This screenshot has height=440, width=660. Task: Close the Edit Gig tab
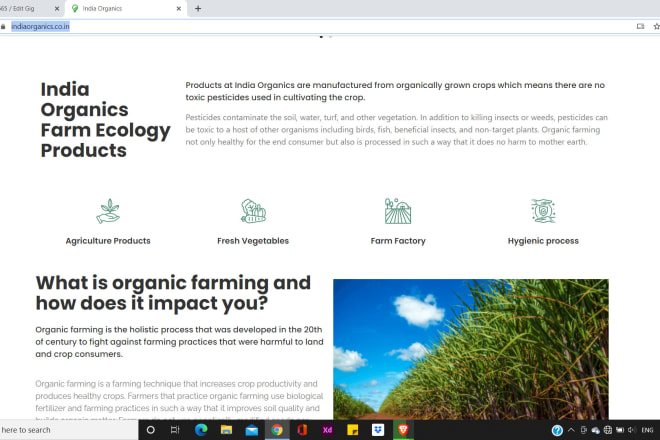[57, 8]
